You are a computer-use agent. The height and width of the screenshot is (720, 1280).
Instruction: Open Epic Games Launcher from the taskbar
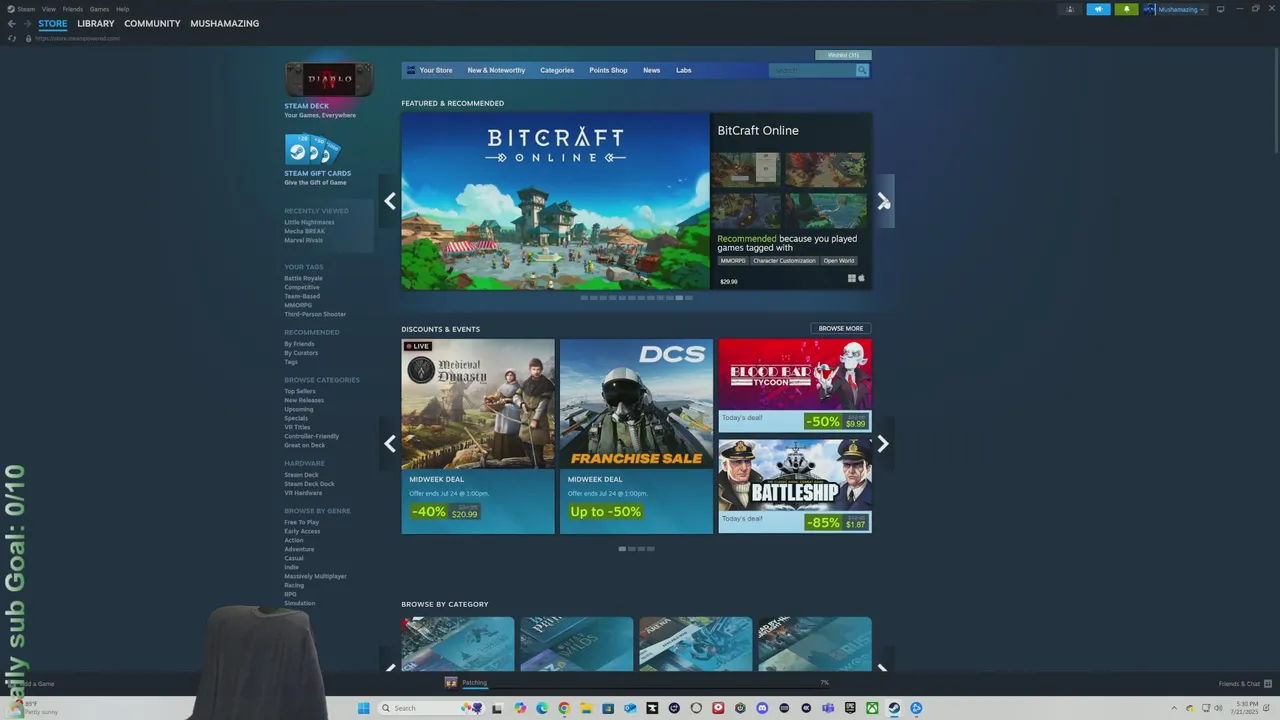coord(850,708)
